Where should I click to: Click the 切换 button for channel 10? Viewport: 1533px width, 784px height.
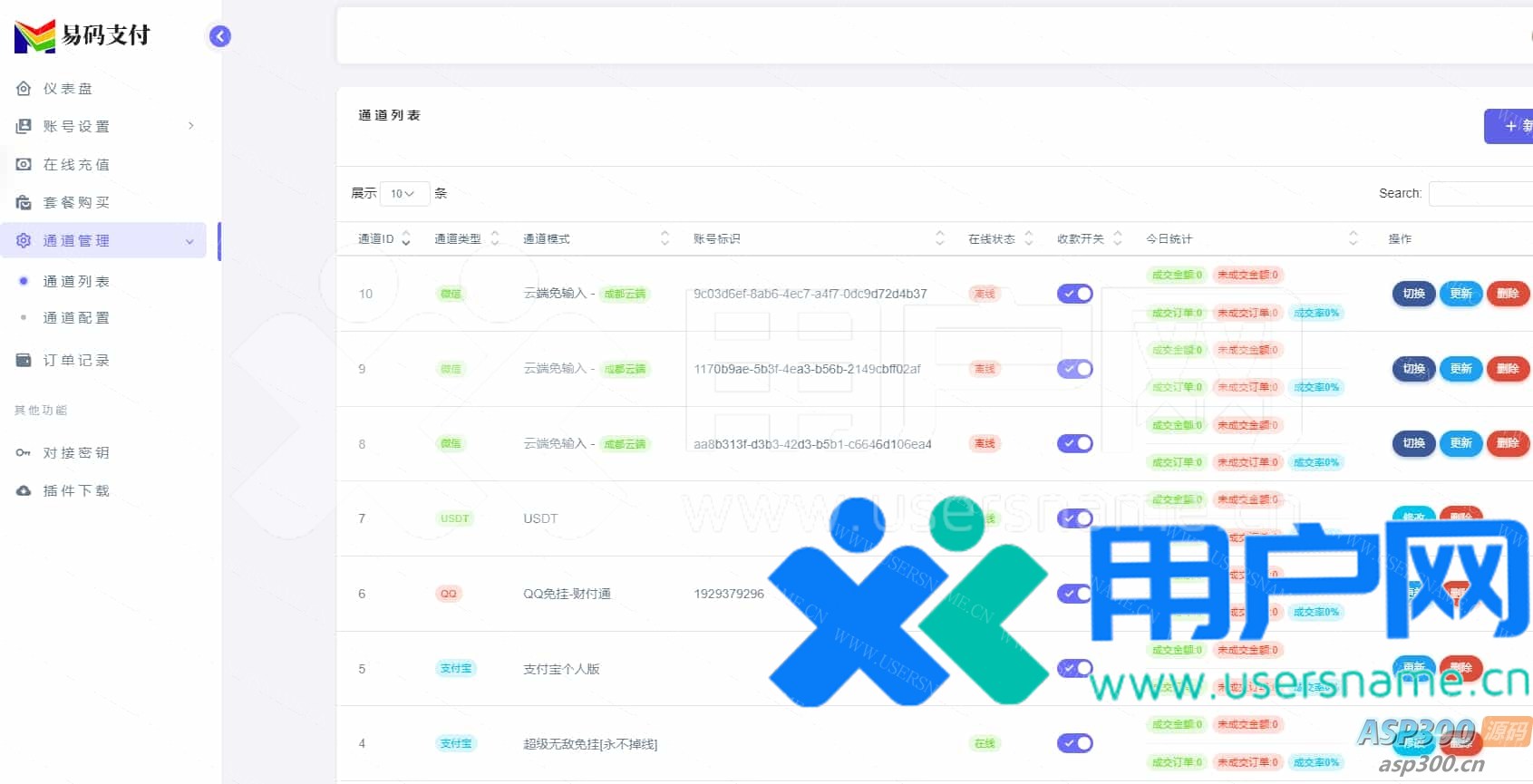[x=1413, y=294]
